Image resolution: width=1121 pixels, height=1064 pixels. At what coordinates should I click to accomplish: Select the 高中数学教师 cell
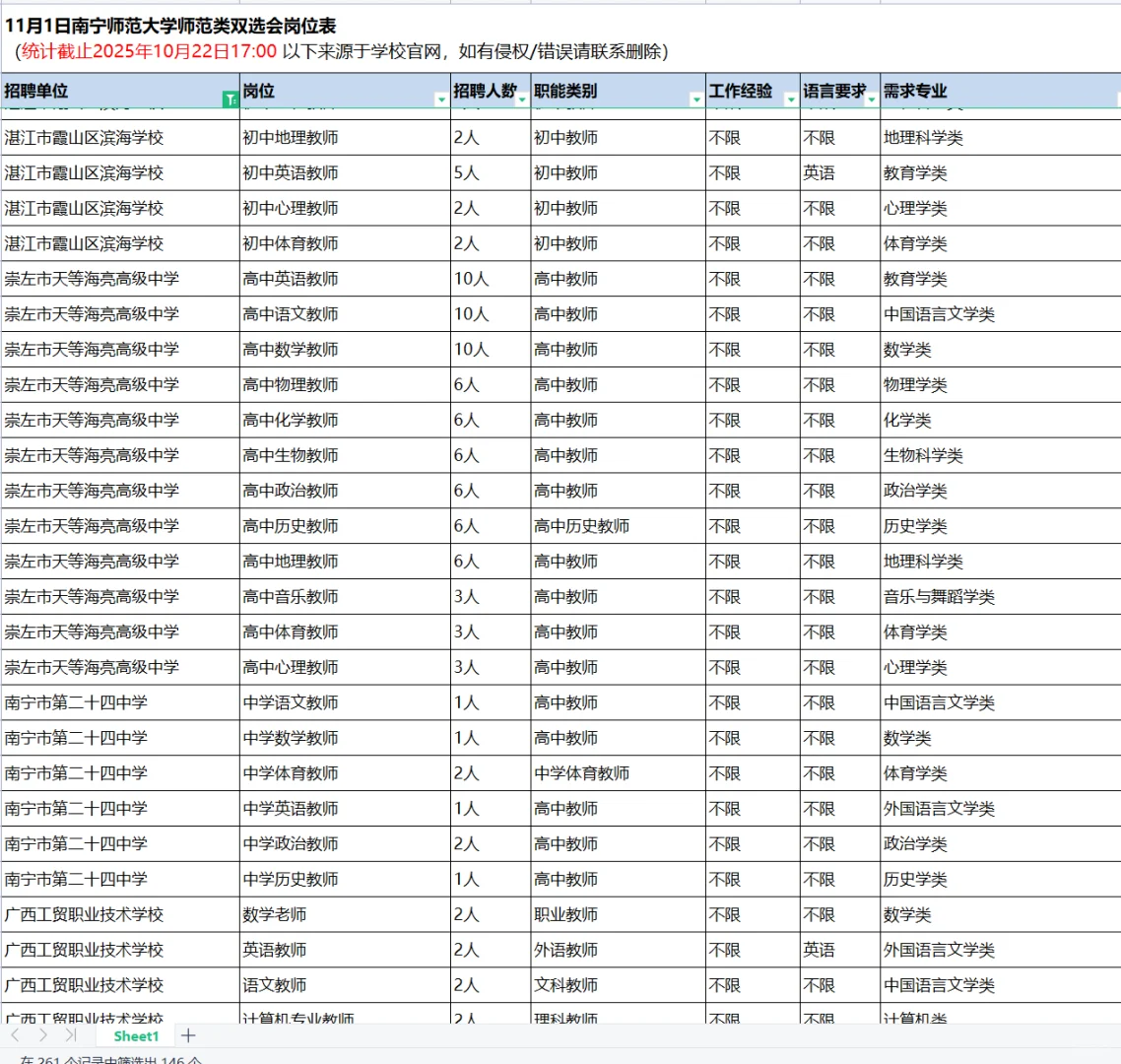tap(345, 349)
